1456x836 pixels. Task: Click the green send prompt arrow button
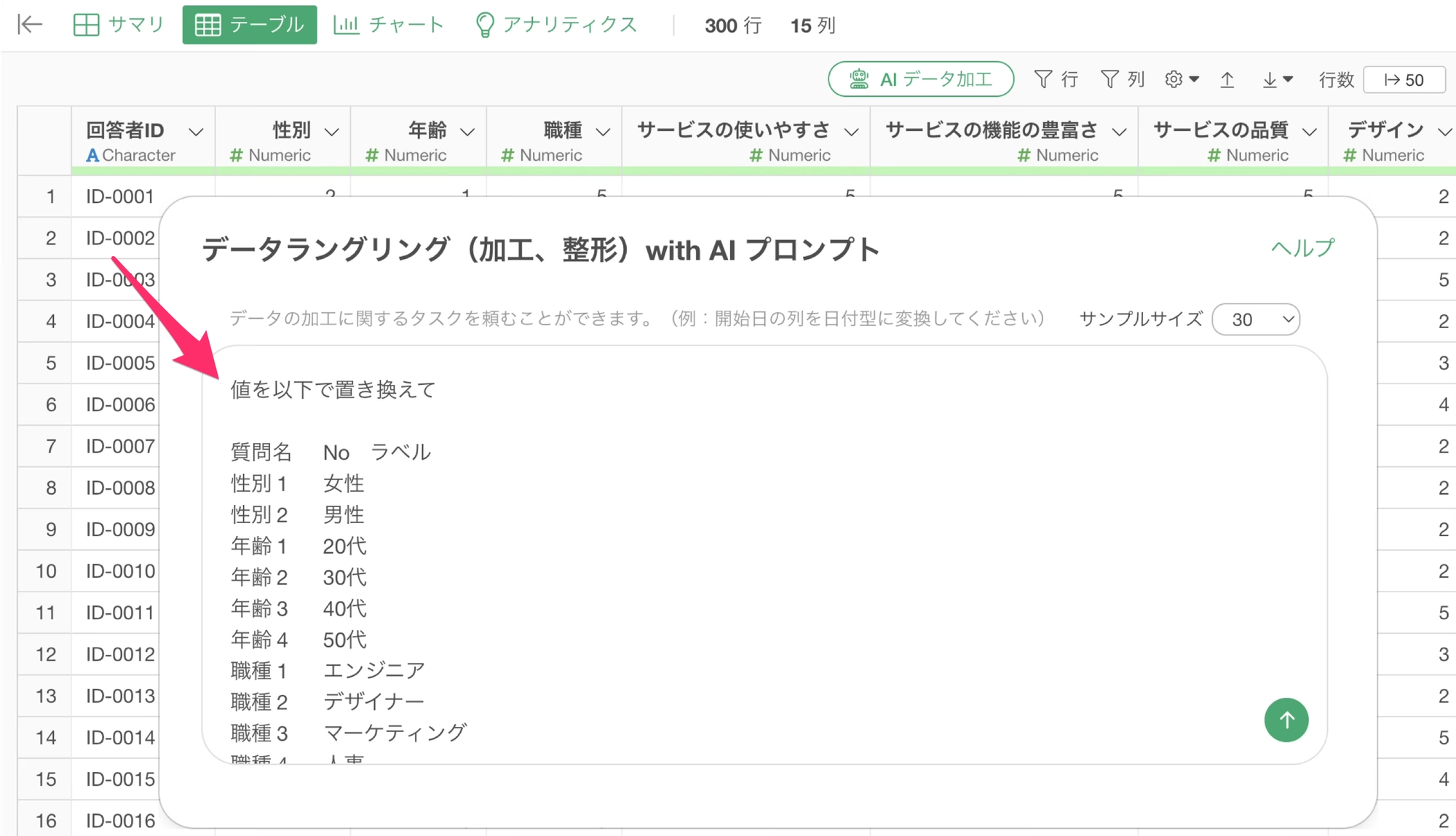1286,720
